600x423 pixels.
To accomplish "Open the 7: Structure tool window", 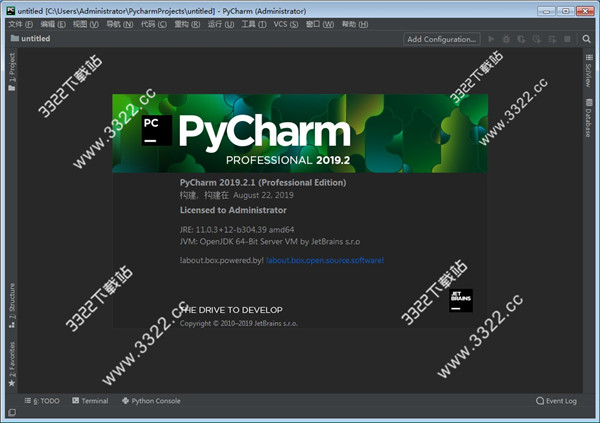I will [12, 305].
